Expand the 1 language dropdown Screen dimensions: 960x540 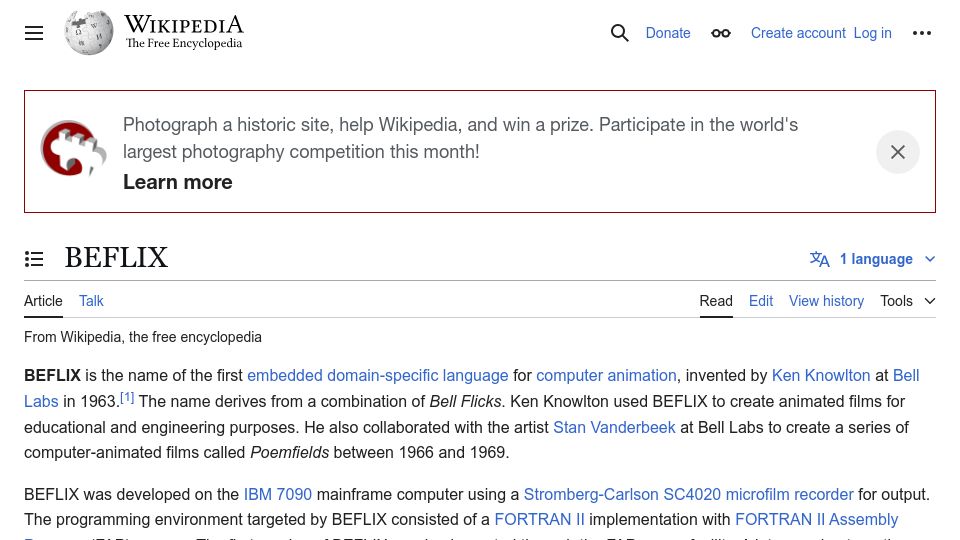tap(872, 259)
